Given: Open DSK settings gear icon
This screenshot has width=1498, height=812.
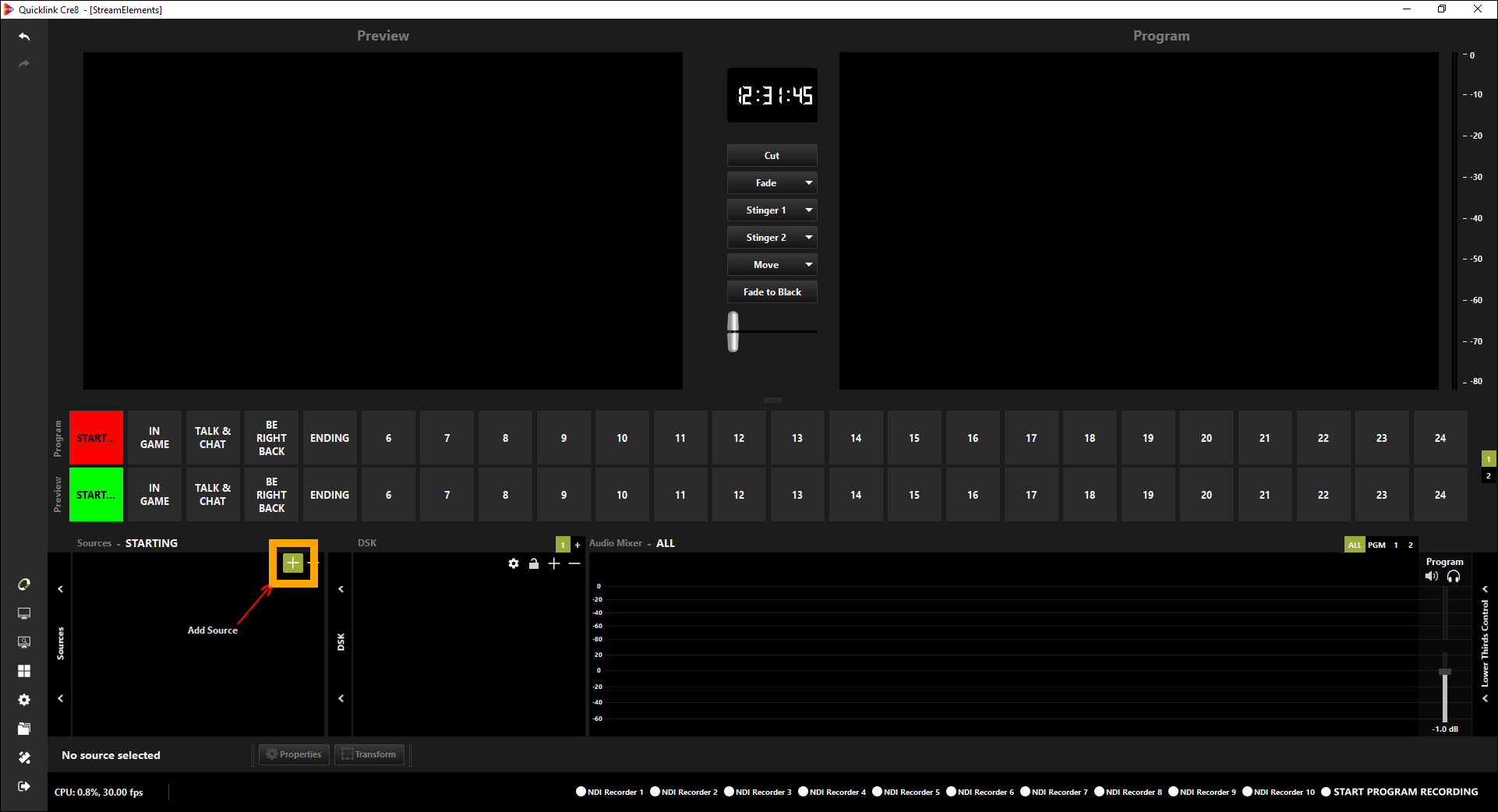Looking at the screenshot, I should (x=514, y=563).
